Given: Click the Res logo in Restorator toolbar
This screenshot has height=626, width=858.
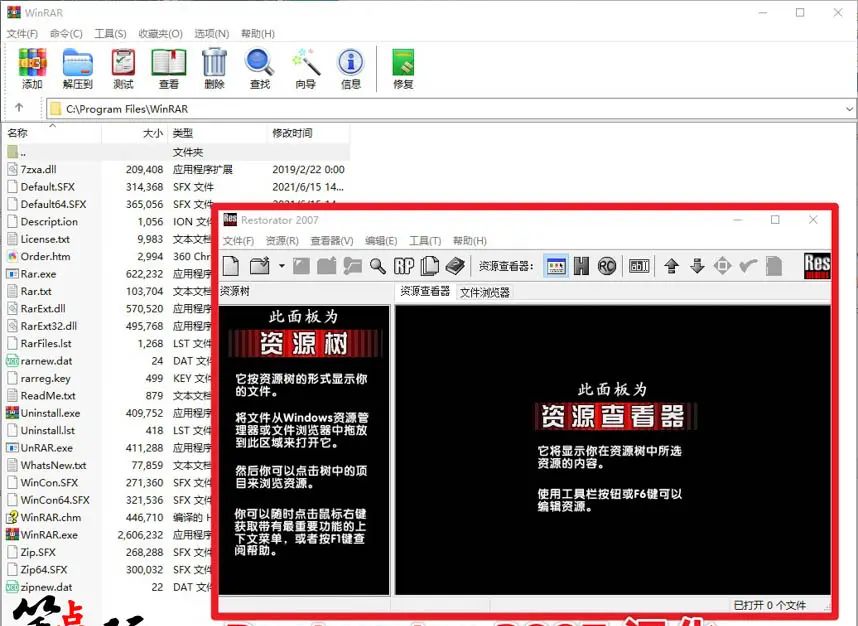Looking at the screenshot, I should (x=817, y=266).
